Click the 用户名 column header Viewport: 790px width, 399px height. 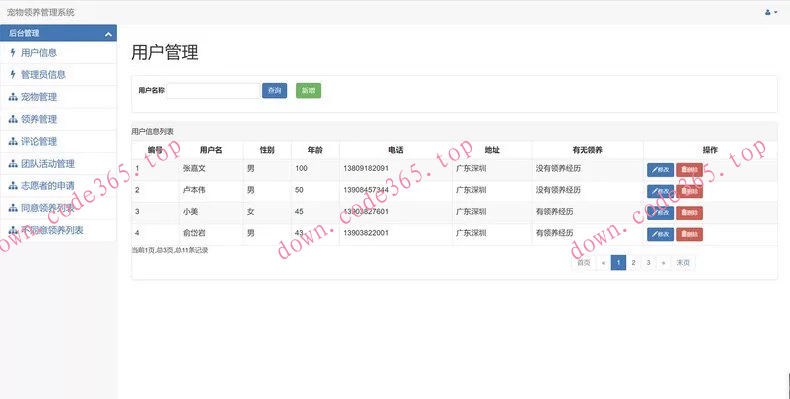[211, 150]
